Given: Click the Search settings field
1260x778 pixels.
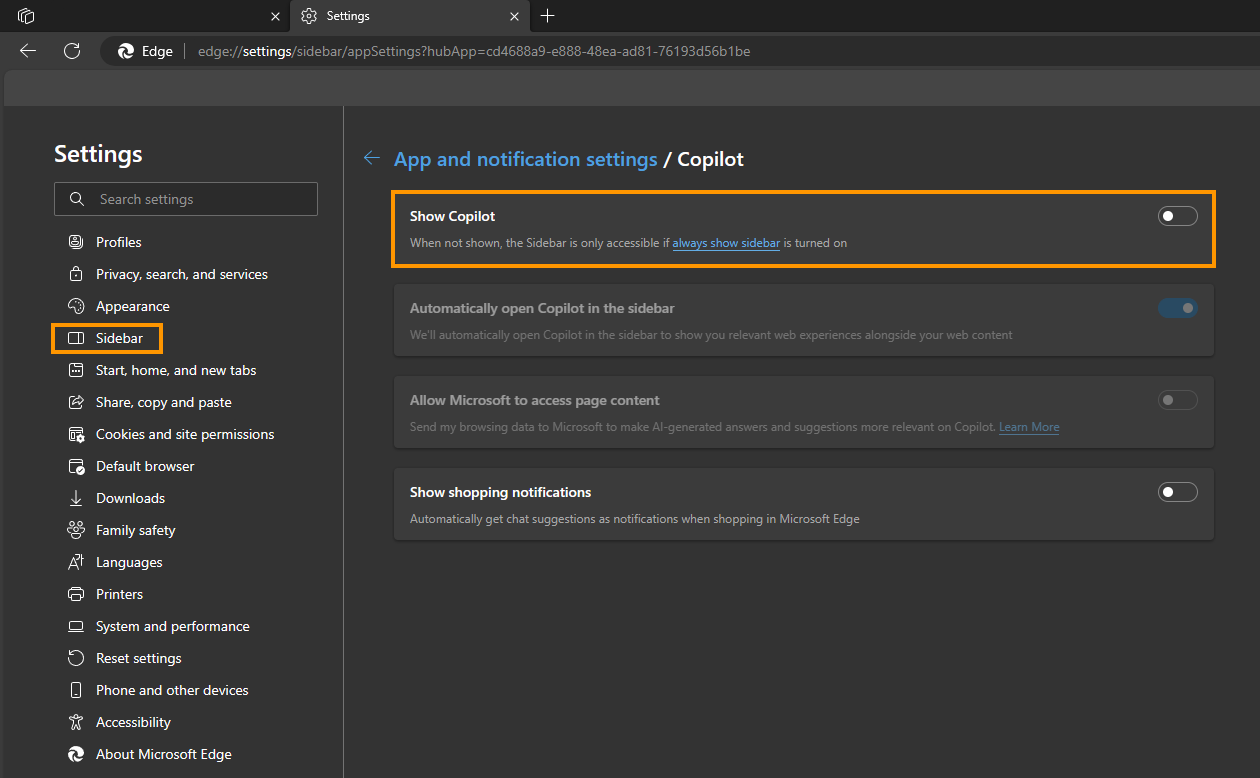Looking at the screenshot, I should coord(186,199).
